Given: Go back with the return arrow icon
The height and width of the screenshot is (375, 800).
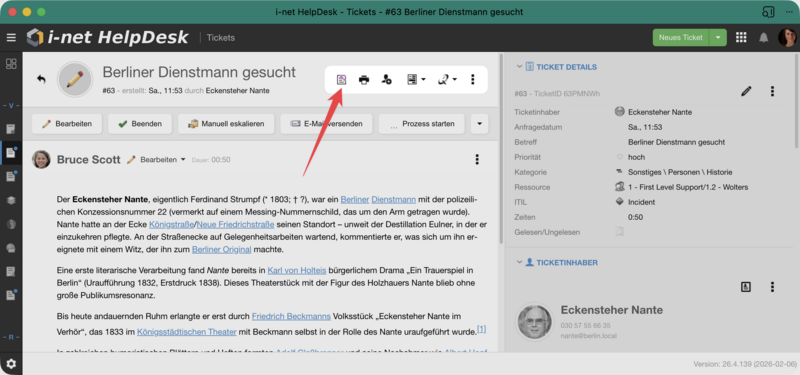Looking at the screenshot, I should [41, 79].
